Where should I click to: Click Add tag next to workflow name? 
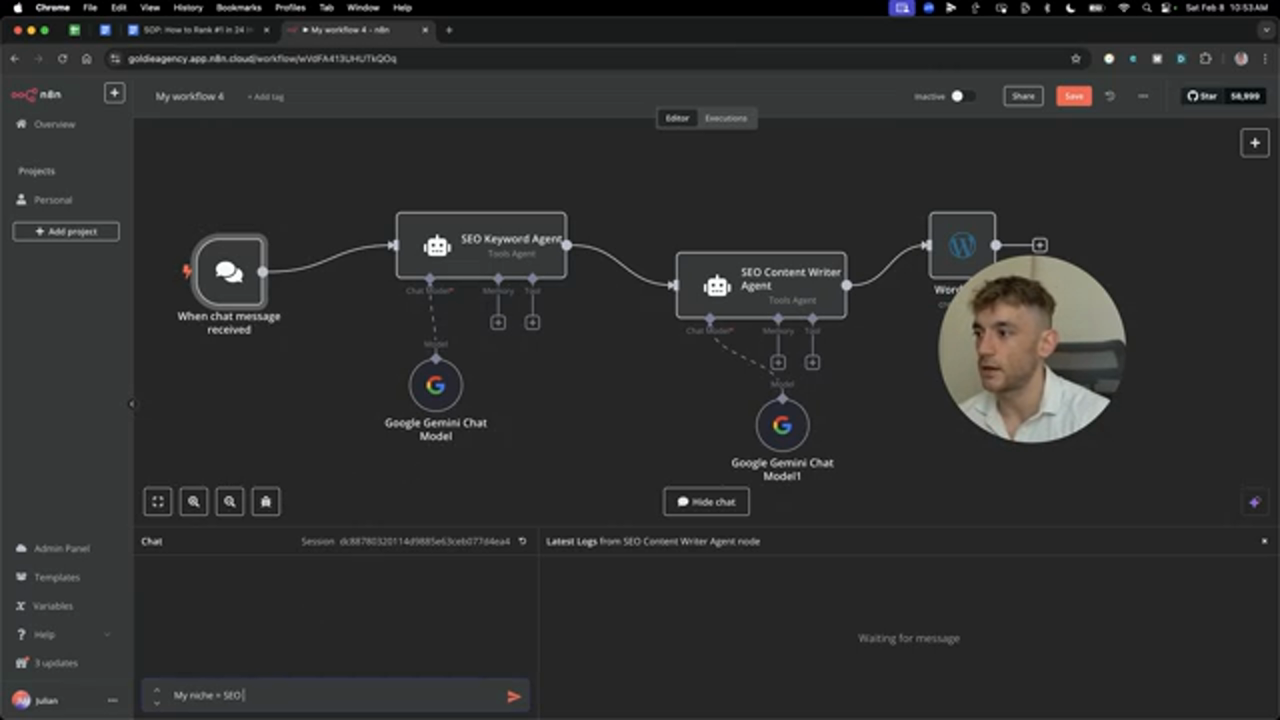(266, 97)
